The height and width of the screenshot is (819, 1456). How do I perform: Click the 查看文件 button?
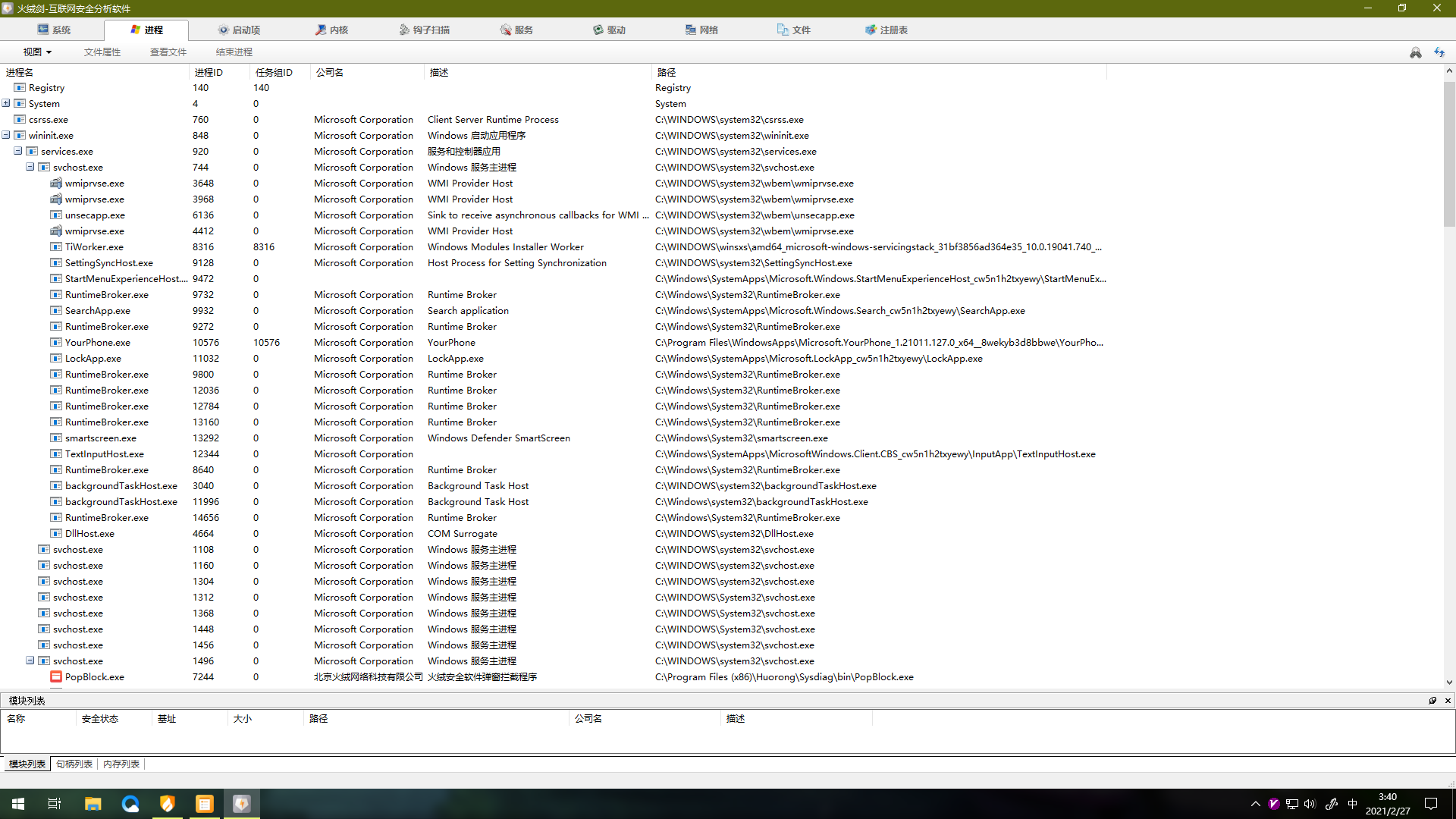168,52
